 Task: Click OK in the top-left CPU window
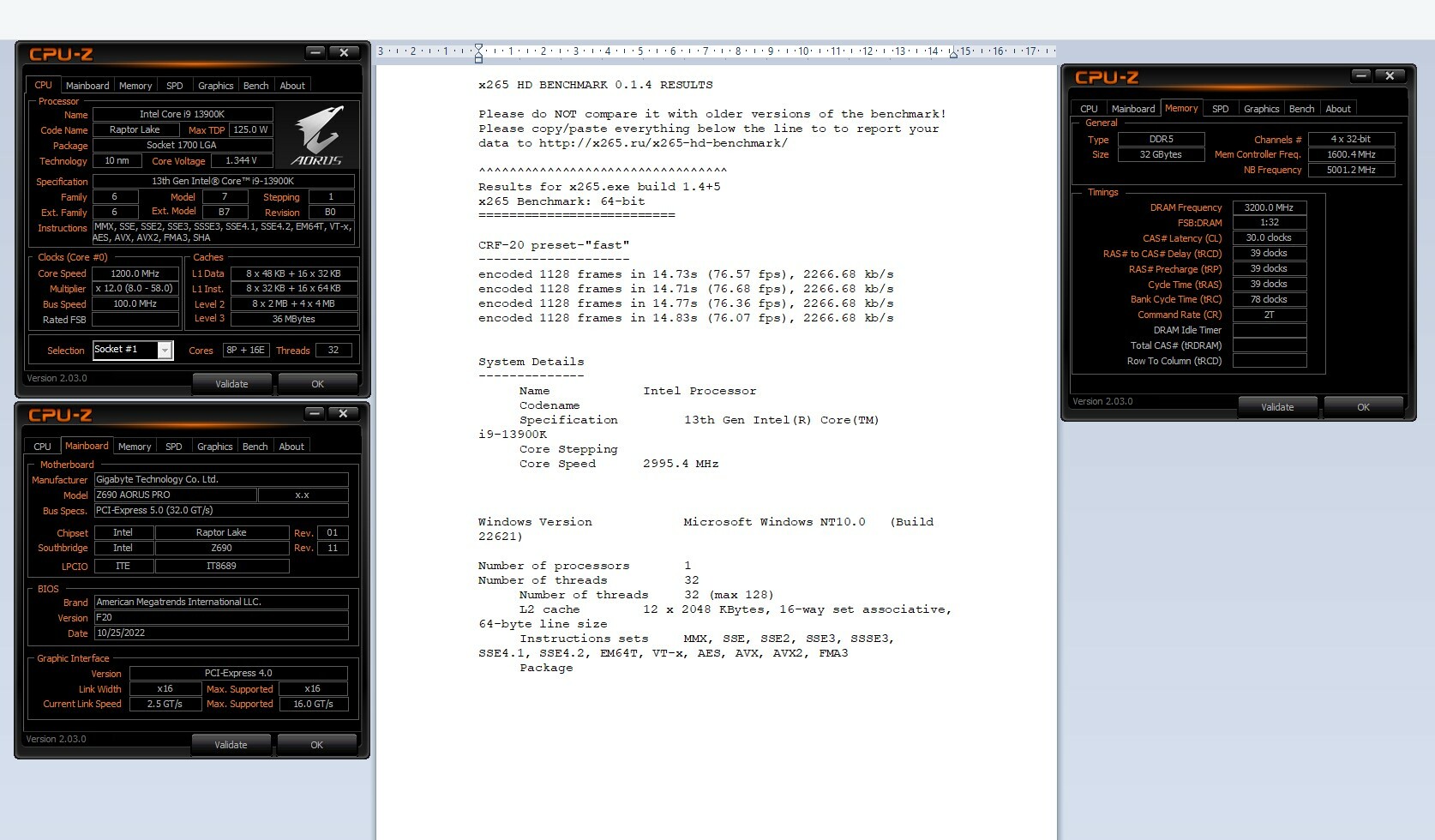317,384
